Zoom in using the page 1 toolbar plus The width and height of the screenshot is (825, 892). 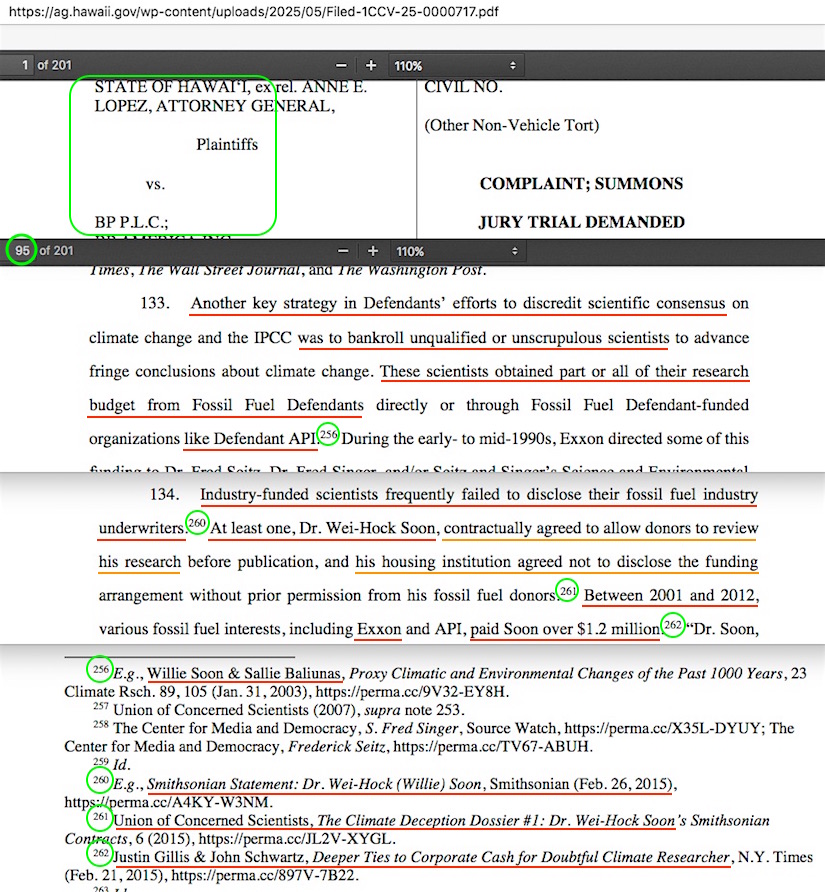(371, 65)
